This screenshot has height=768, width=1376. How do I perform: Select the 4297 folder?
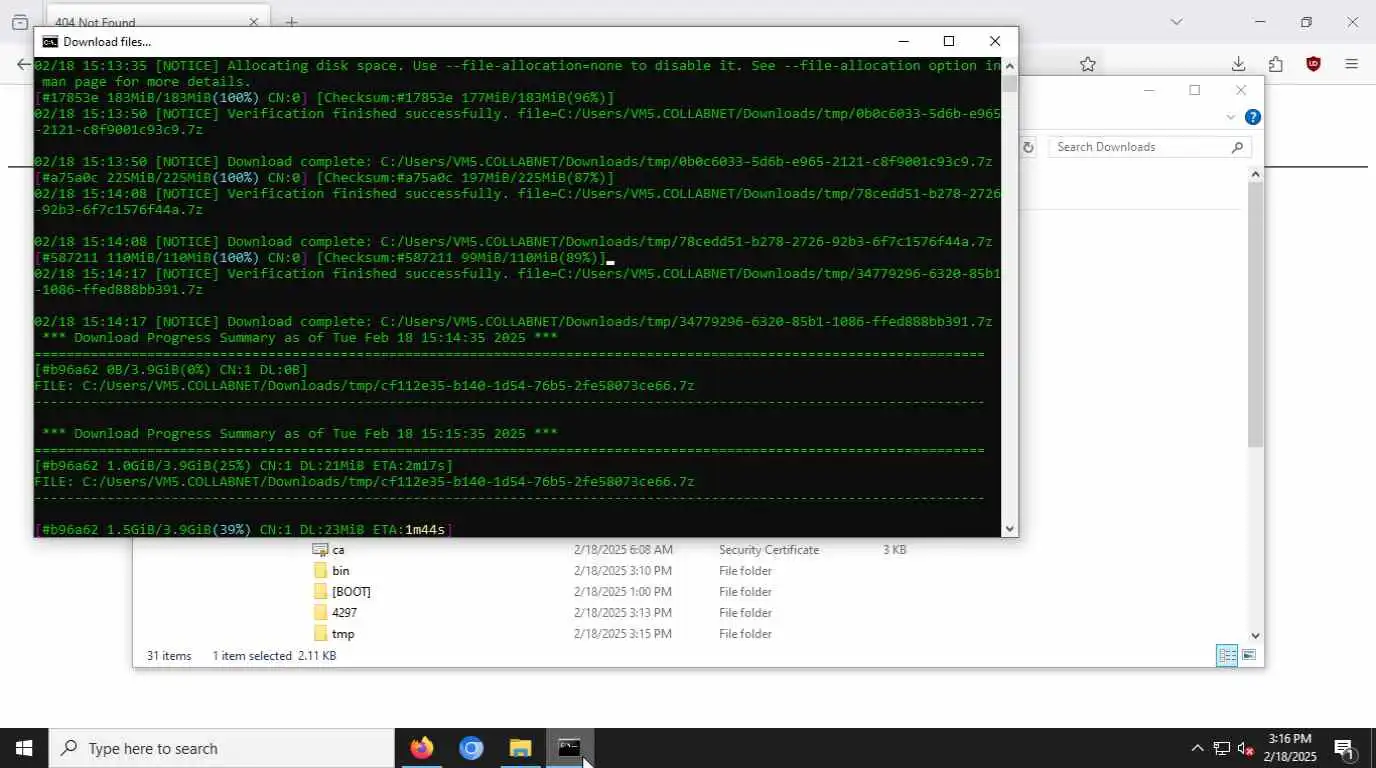tap(344, 613)
